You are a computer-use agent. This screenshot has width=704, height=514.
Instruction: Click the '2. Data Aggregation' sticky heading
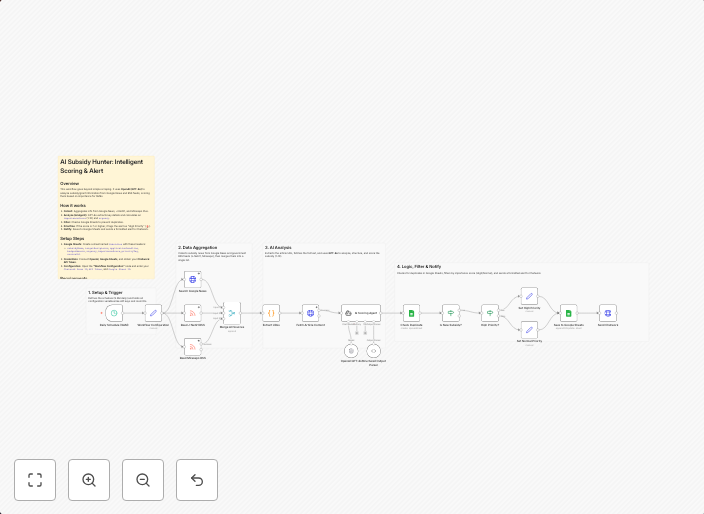click(x=197, y=248)
